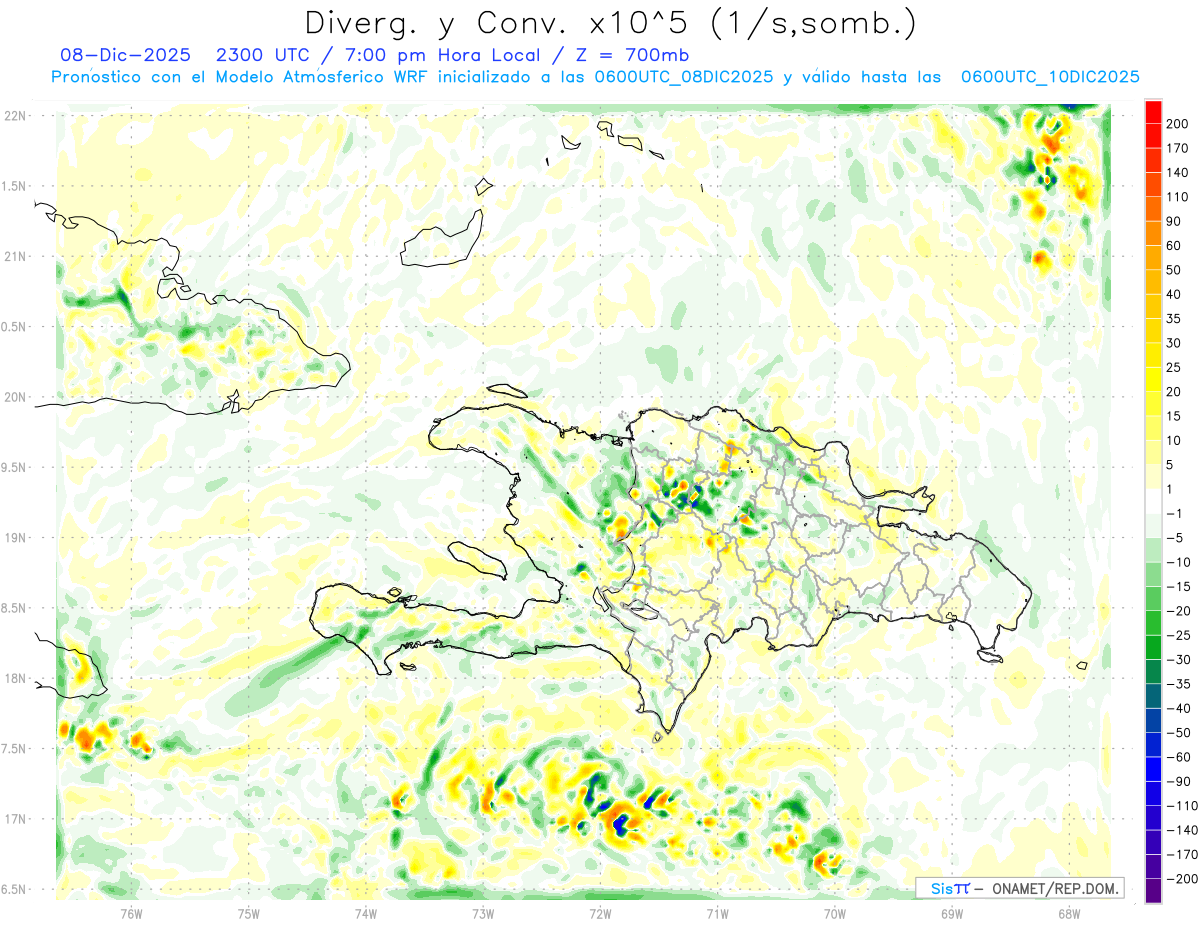Viewport: 1200px width, 927px height.
Task: Click the colorbar value '-40'
Action: [1179, 708]
